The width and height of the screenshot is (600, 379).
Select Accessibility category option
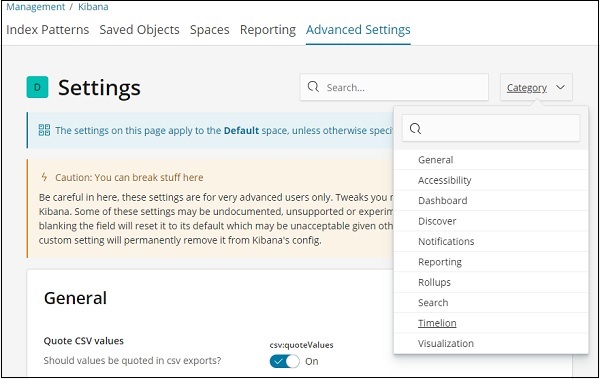click(x=491, y=180)
